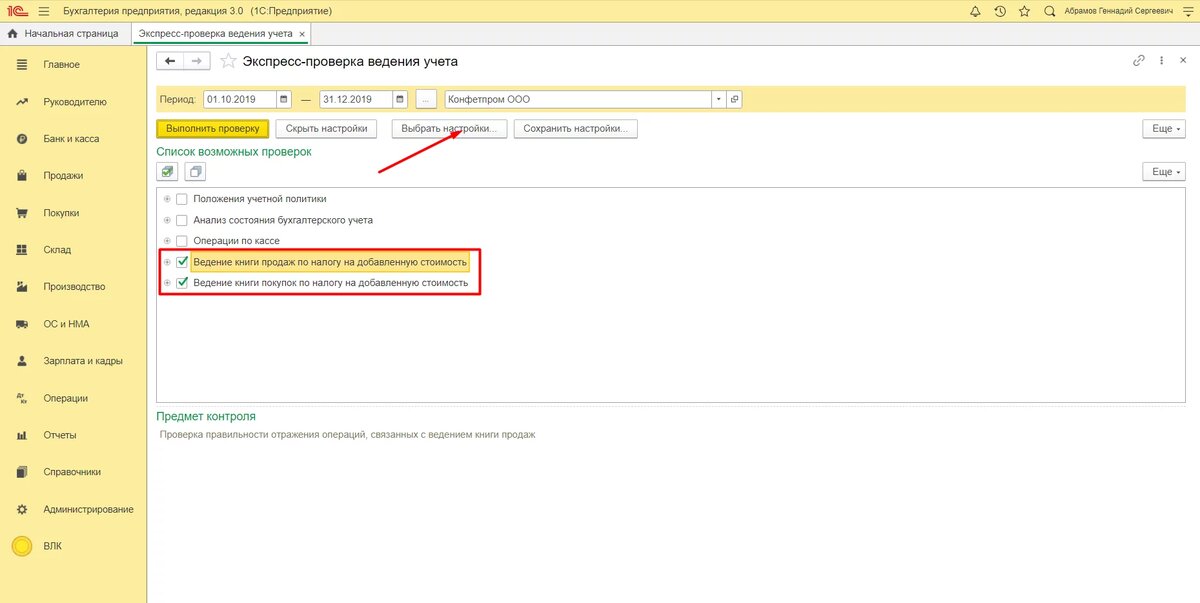Screen dimensions: 1200x603
Task: Open the history clock icon
Action: [x=1000, y=11]
